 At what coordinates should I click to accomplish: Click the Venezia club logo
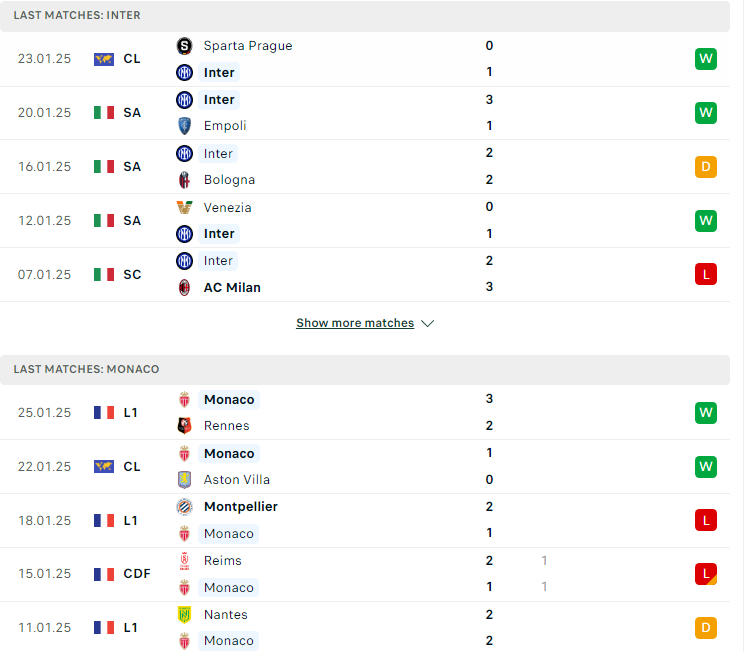point(184,207)
